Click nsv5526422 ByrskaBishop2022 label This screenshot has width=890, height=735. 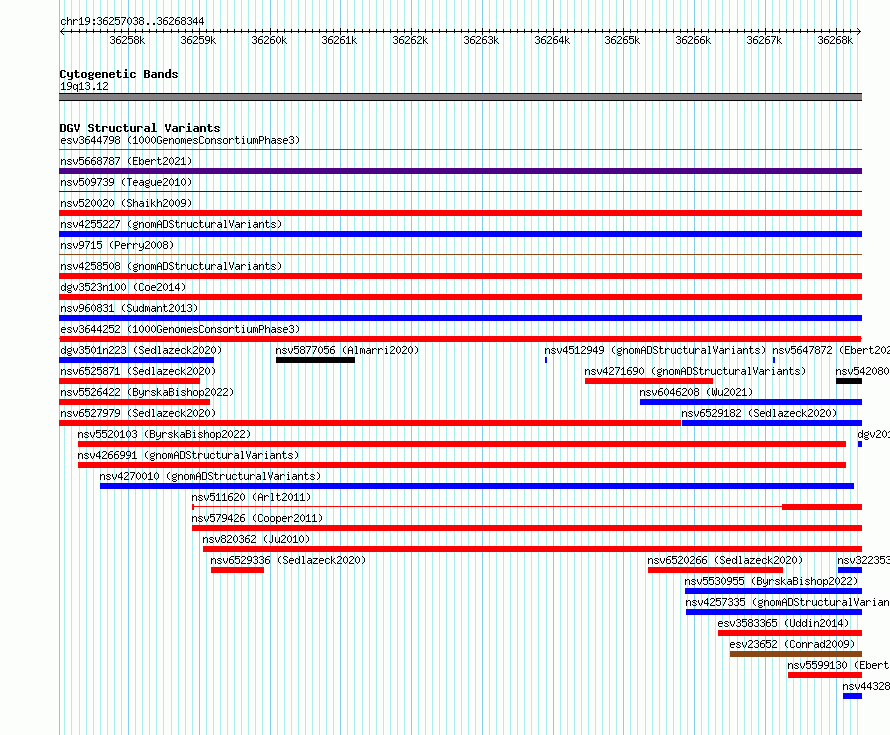(147, 392)
